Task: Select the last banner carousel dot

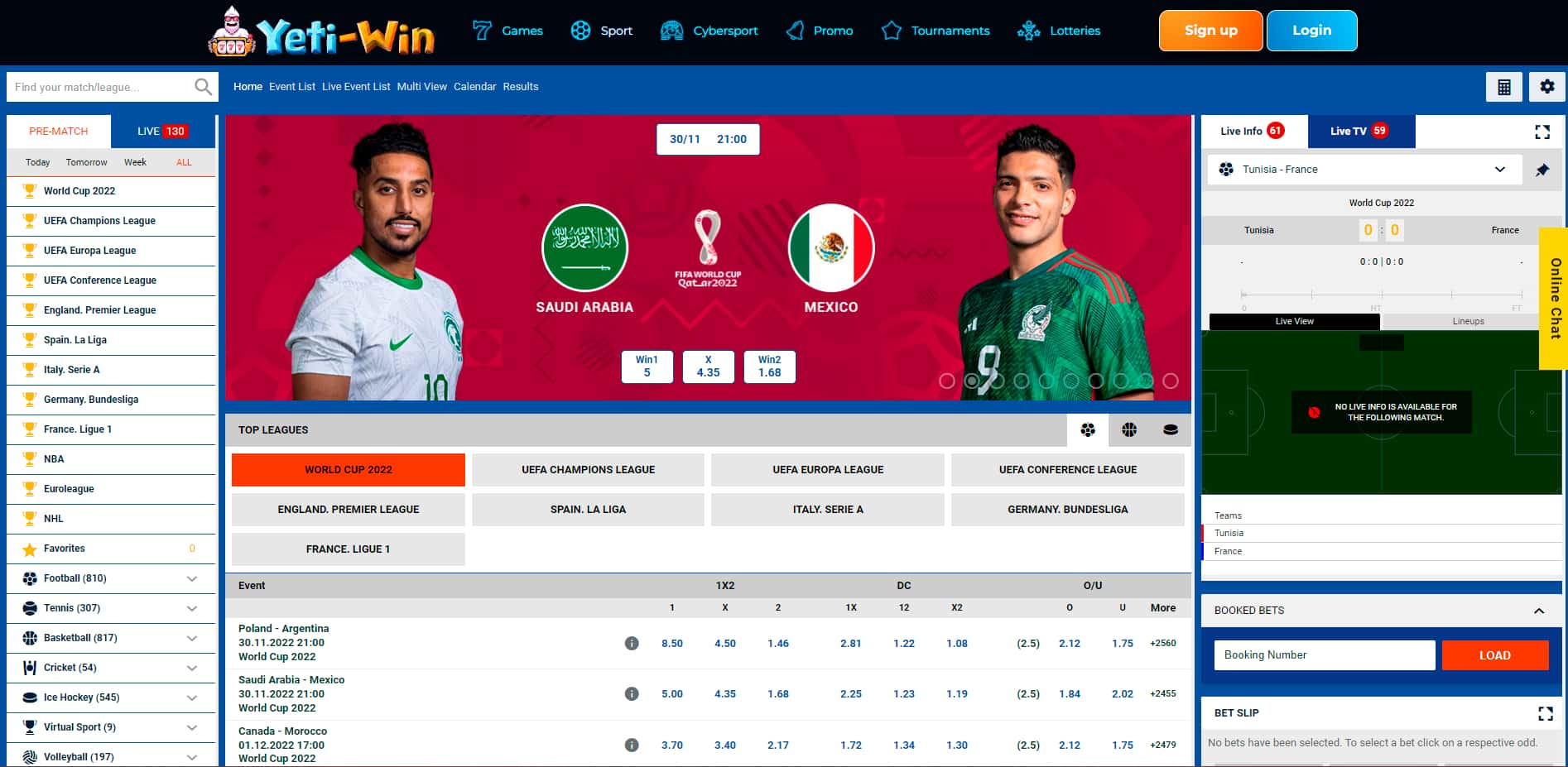Action: 1171,381
